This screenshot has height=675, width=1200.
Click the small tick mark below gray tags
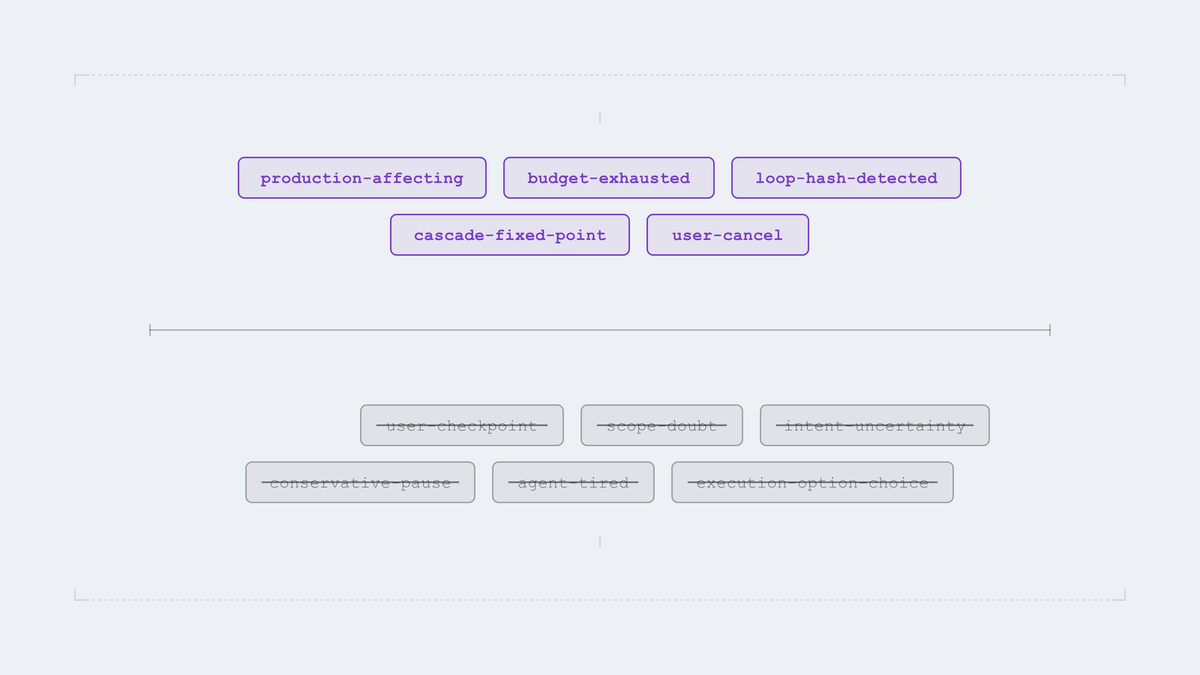coord(600,542)
